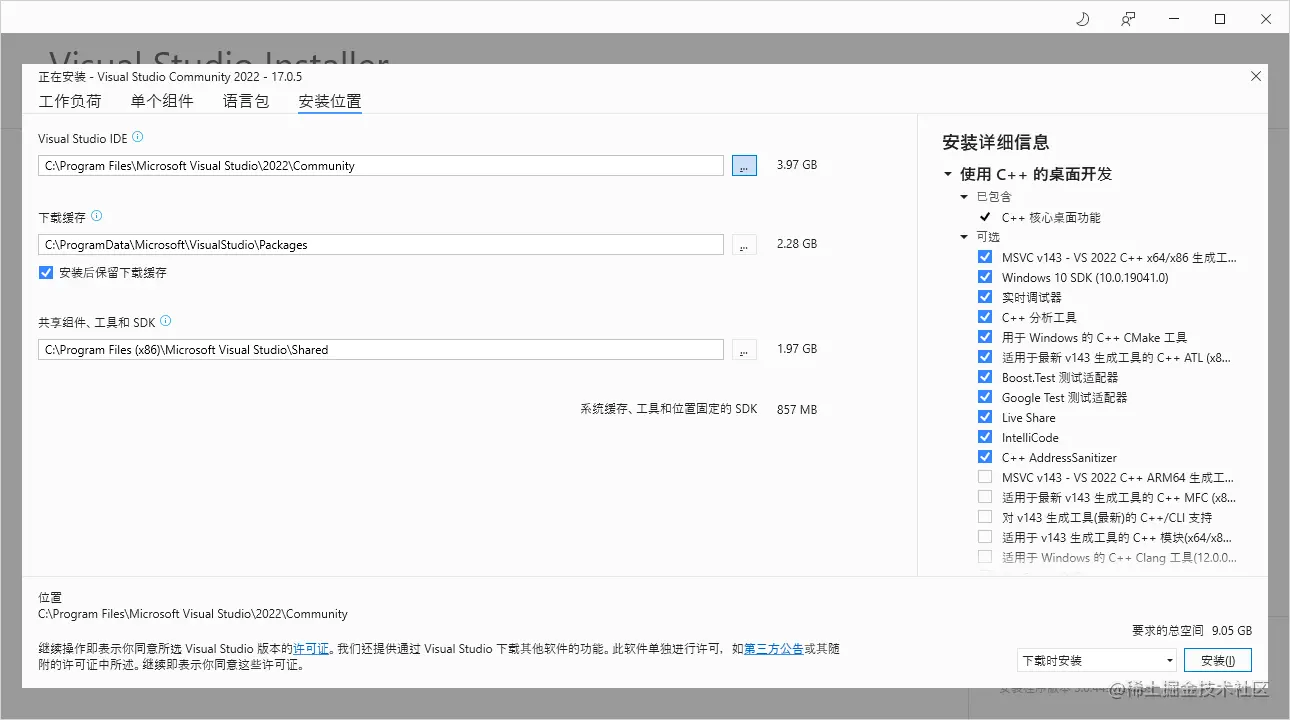Uncheck Google Test 测试适配器
This screenshot has height=720, width=1290.
pyautogui.click(x=985, y=397)
